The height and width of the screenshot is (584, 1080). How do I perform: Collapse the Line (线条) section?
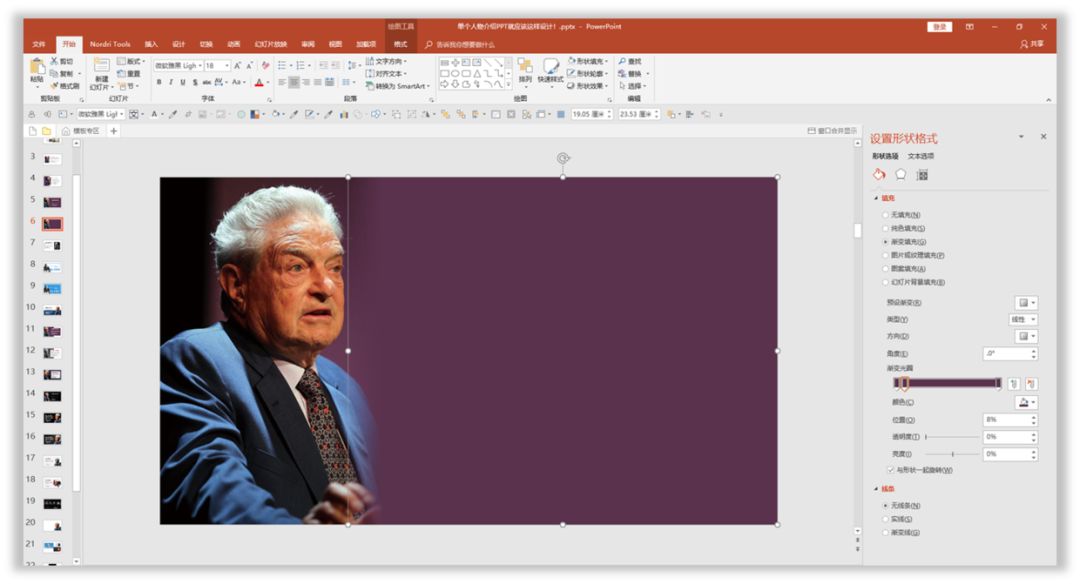coord(876,489)
